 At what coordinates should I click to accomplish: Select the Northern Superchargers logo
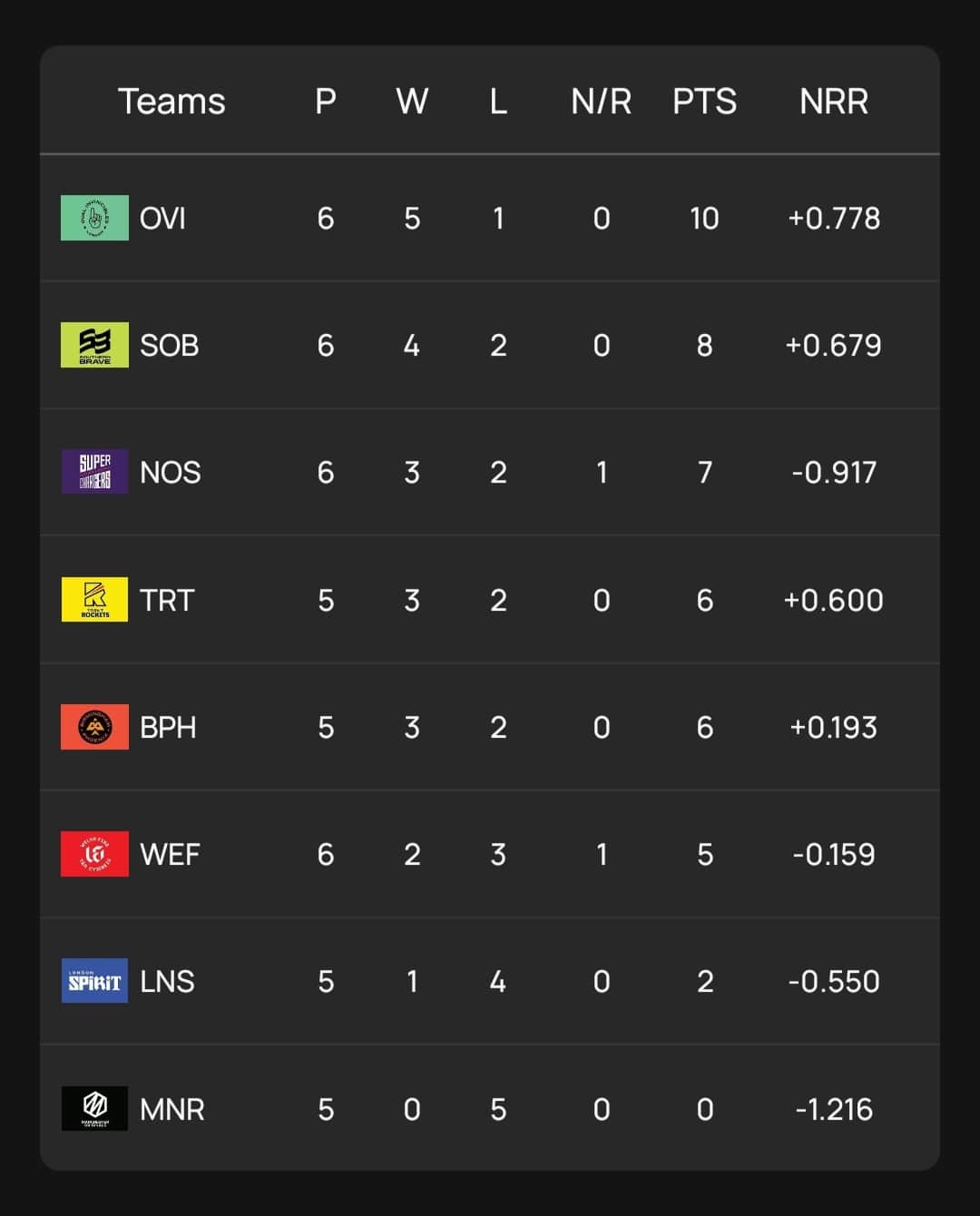tap(94, 472)
